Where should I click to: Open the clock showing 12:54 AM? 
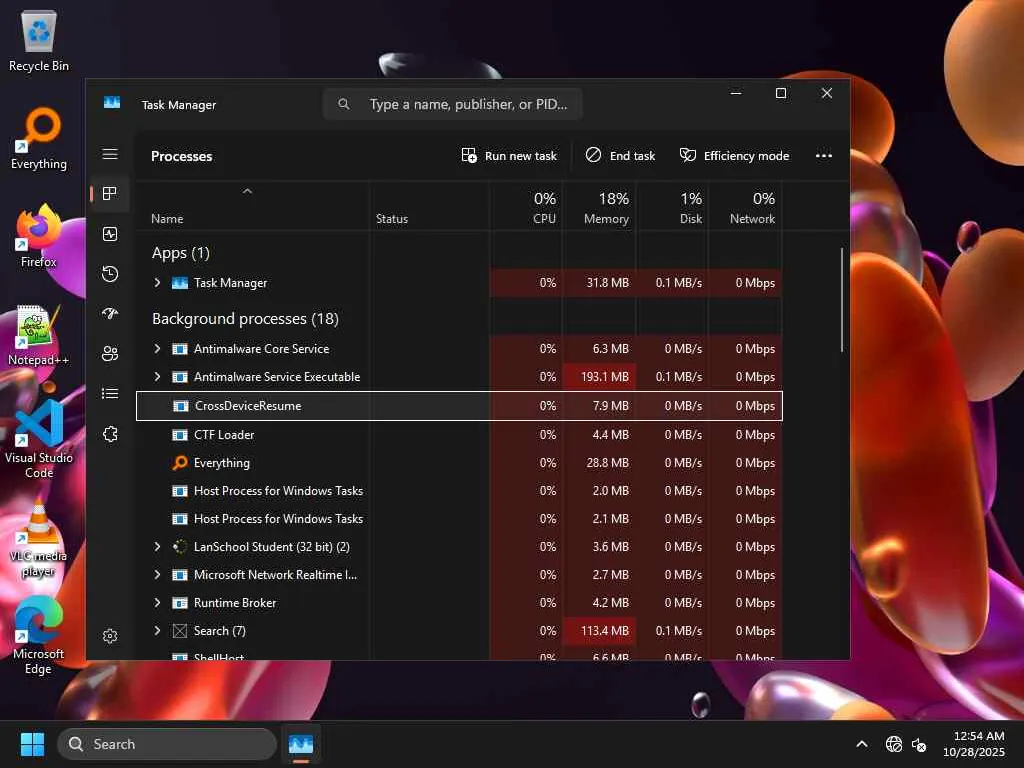click(974, 744)
